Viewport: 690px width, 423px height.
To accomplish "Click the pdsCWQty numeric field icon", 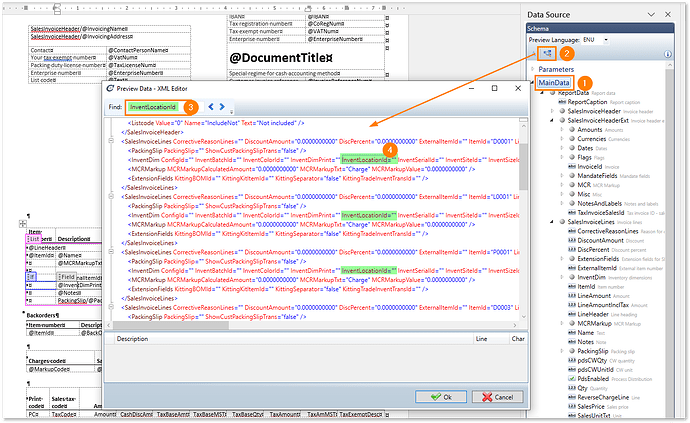I will click(572, 360).
